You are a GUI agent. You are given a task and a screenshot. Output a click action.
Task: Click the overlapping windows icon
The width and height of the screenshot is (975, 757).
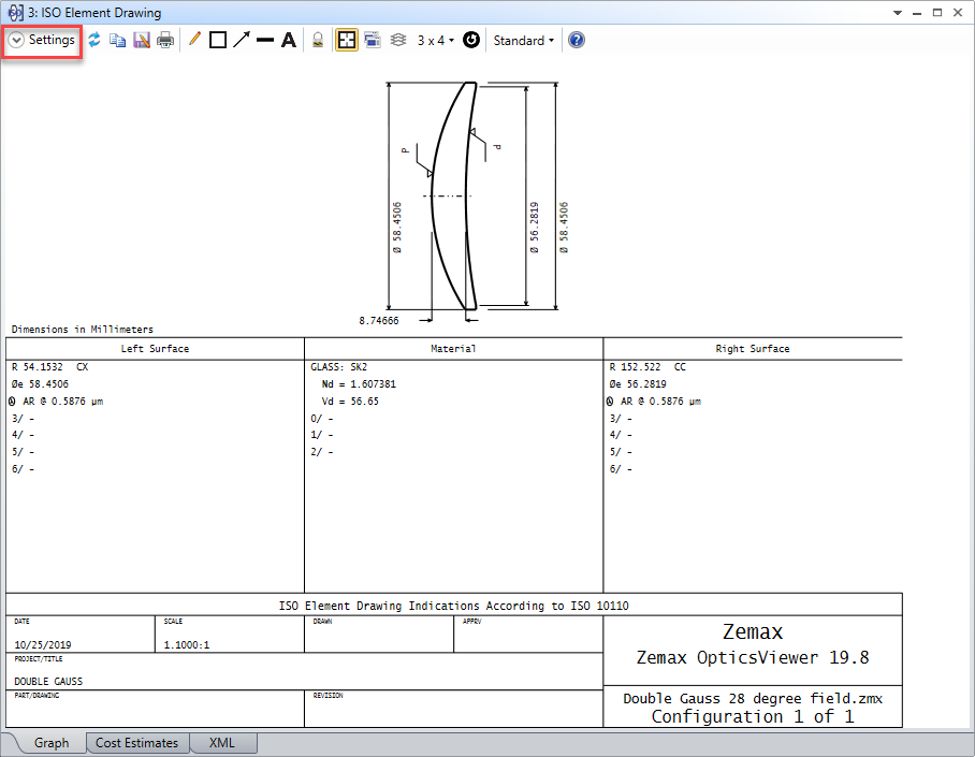pyautogui.click(x=372, y=41)
